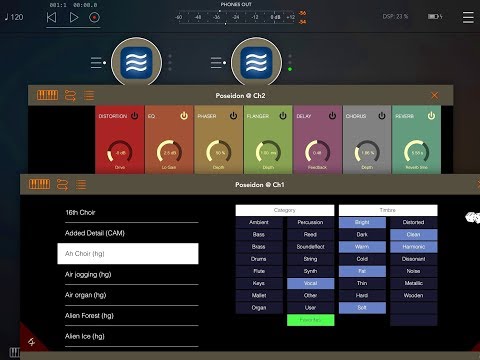Select the Distorted timbre filter

[414, 222]
